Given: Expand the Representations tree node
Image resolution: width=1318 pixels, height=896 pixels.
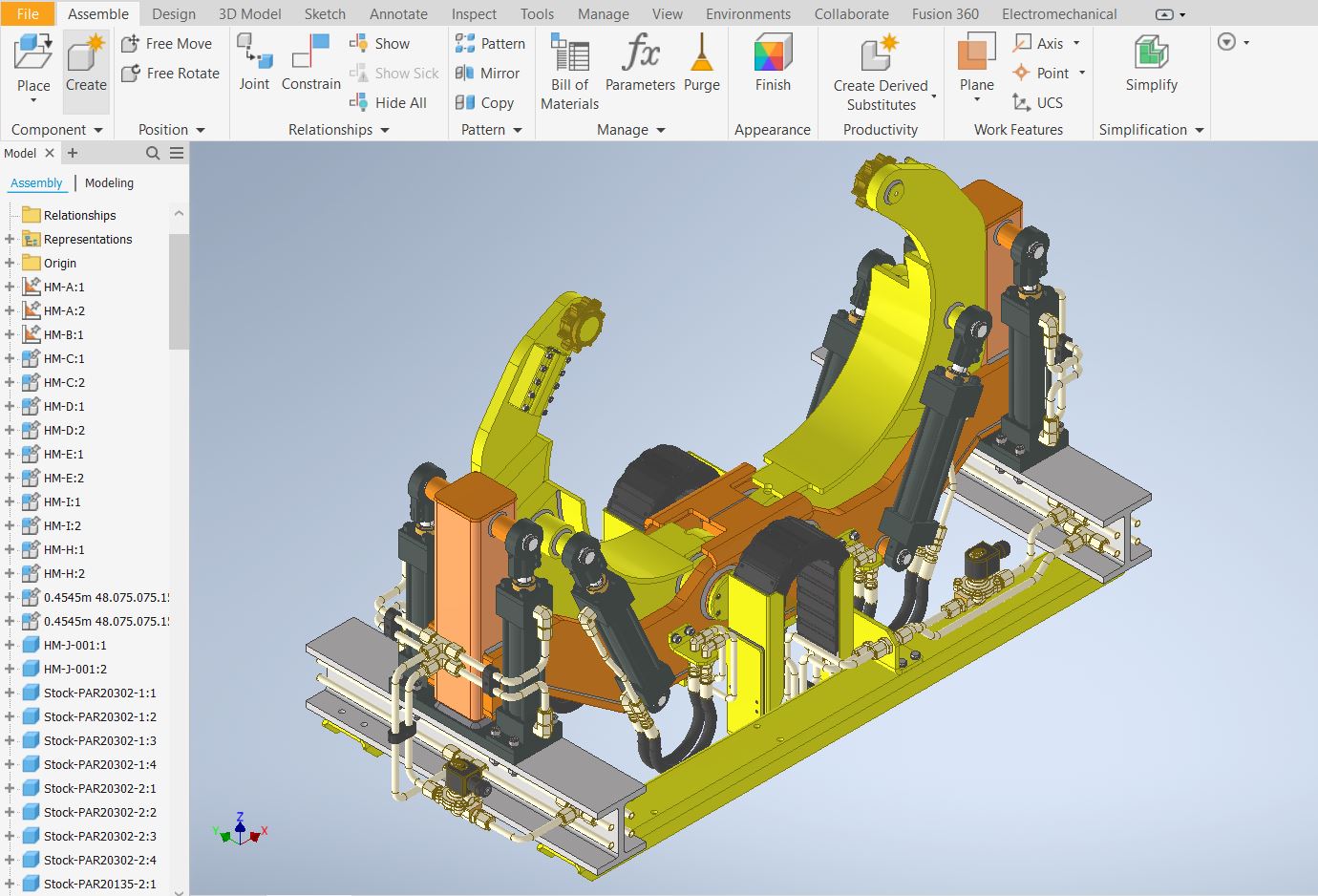Looking at the screenshot, I should coord(10,239).
